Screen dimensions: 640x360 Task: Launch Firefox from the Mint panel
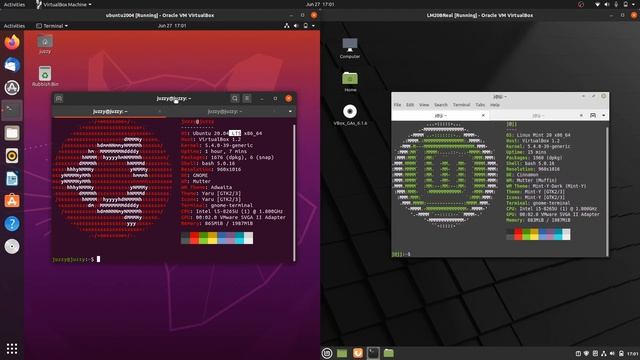(x=358, y=353)
